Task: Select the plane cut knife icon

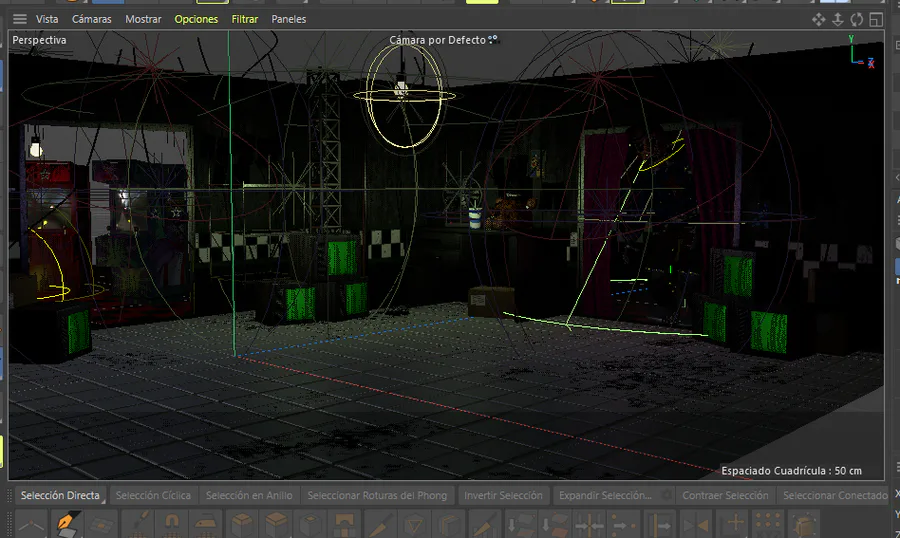Action: pyautogui.click(x=485, y=524)
